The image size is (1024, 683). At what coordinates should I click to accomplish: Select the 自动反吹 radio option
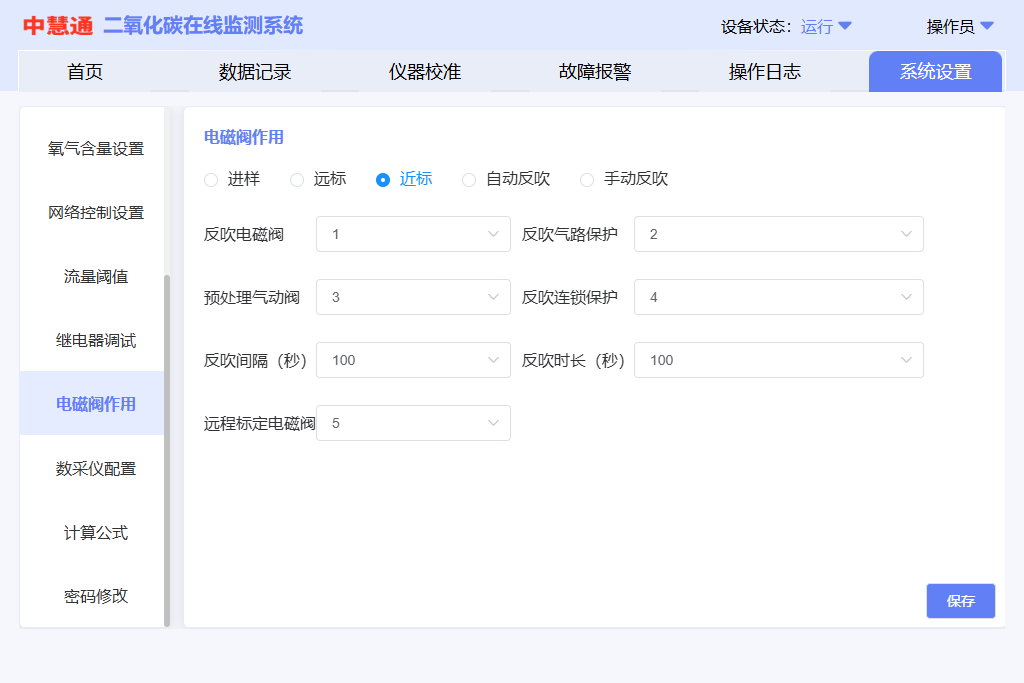click(x=469, y=180)
